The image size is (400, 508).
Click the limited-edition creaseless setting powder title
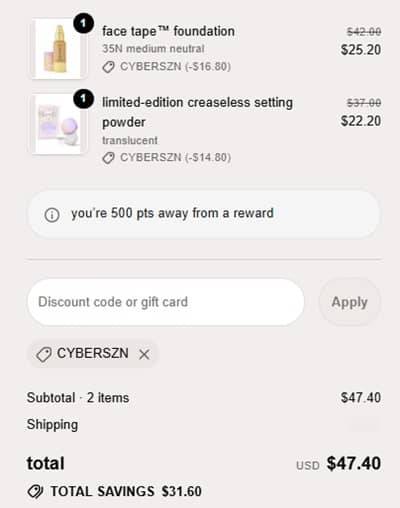click(197, 112)
